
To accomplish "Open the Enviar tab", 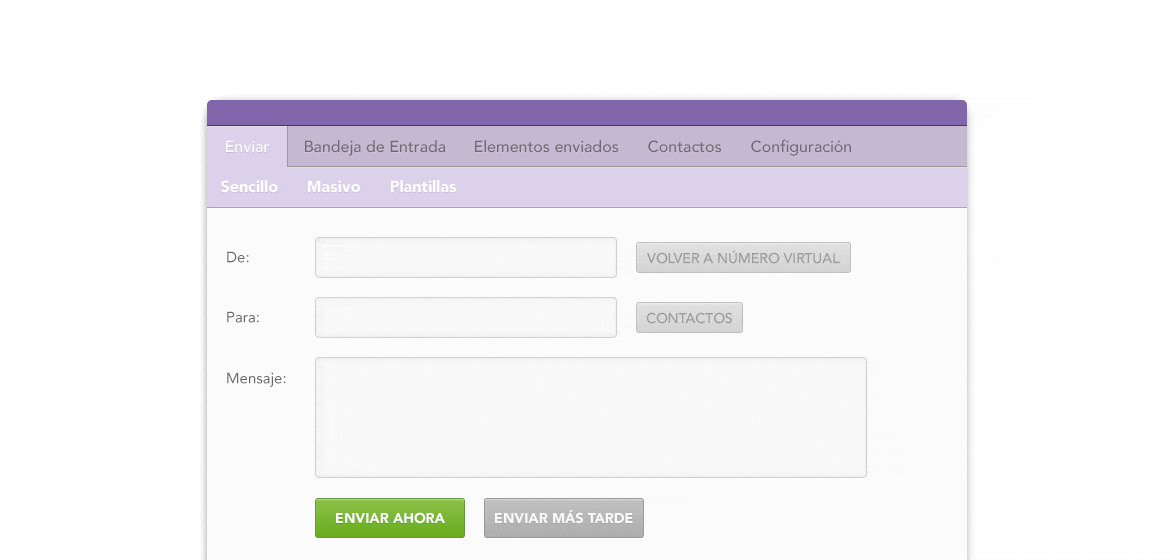I will click(x=247, y=147).
